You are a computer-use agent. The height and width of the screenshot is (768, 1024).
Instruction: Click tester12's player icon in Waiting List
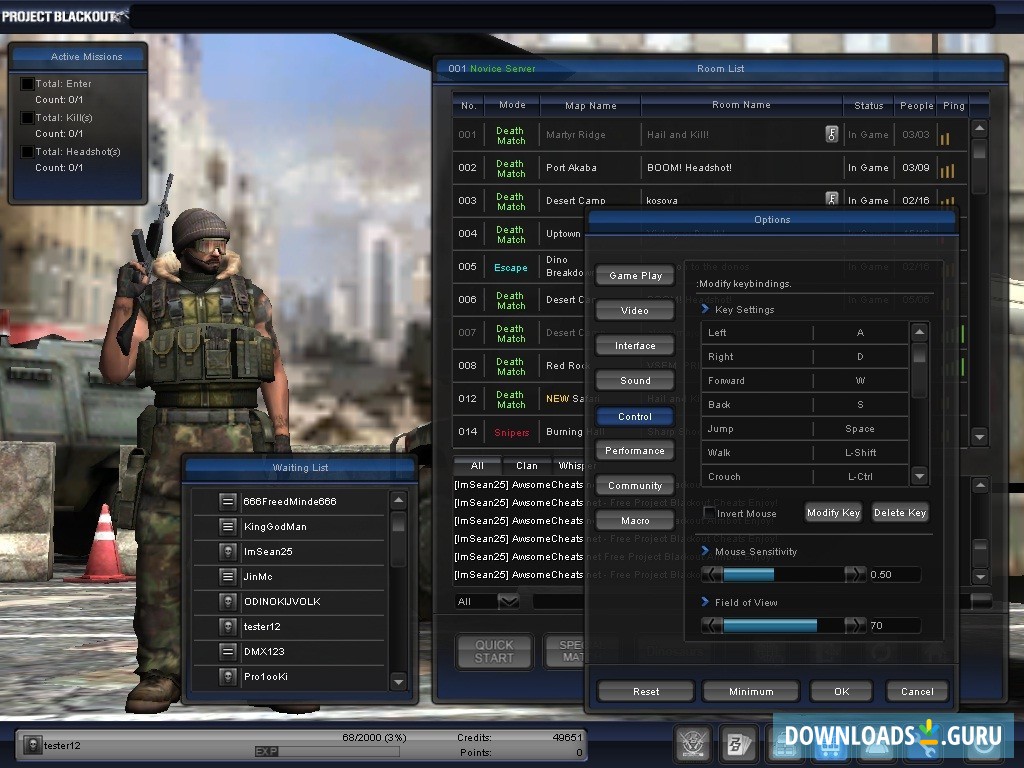tap(228, 626)
